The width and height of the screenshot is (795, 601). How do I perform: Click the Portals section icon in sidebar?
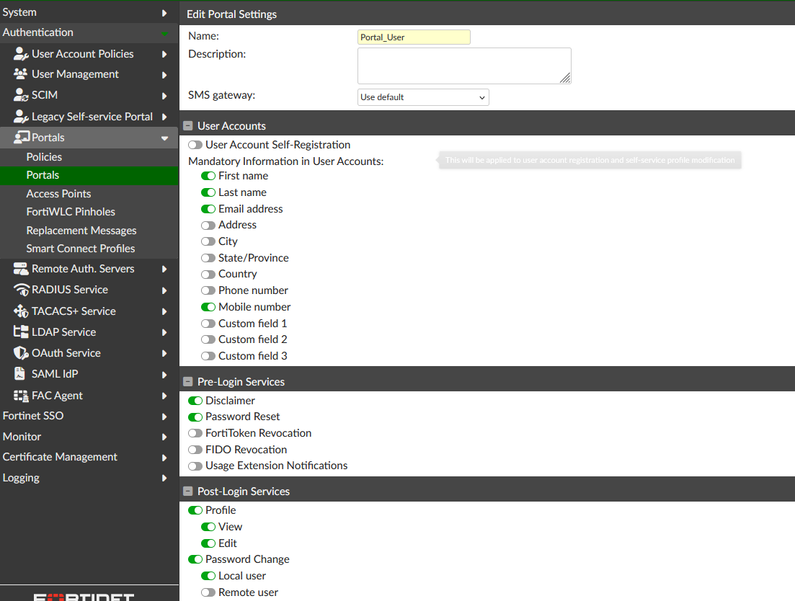tap(22, 137)
